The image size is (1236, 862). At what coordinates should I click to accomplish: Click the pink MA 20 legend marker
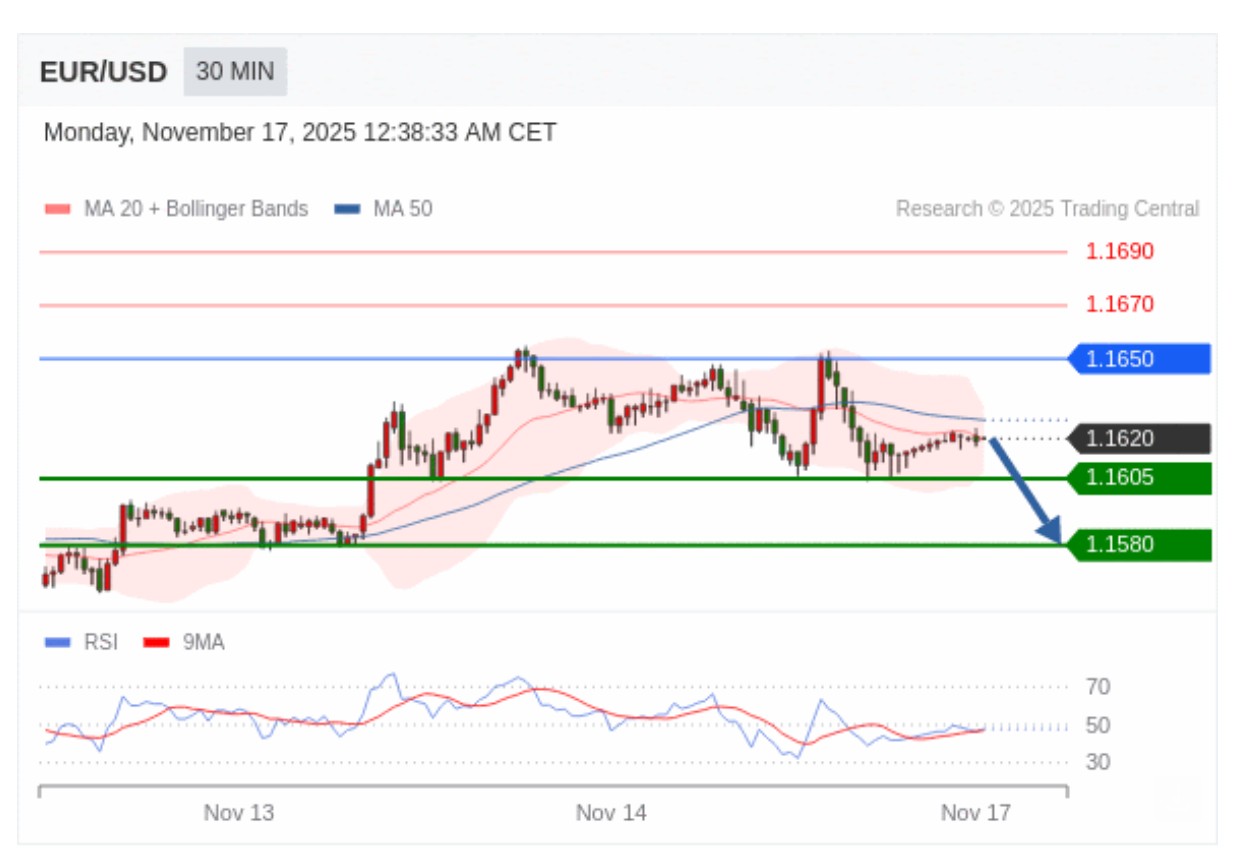[58, 209]
